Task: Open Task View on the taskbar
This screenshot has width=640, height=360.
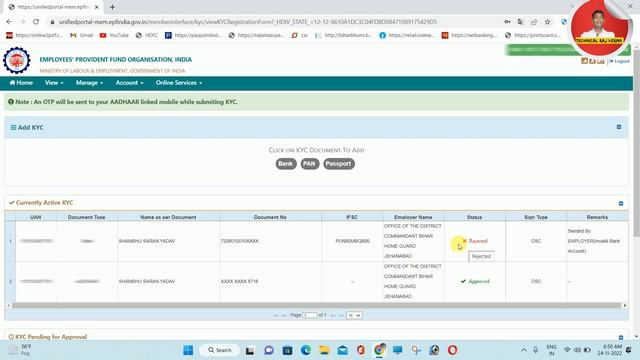Action: point(250,350)
